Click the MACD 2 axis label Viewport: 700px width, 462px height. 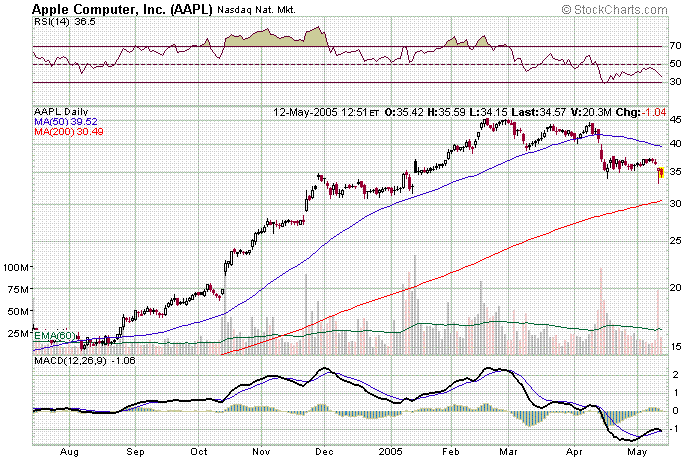[x=675, y=375]
